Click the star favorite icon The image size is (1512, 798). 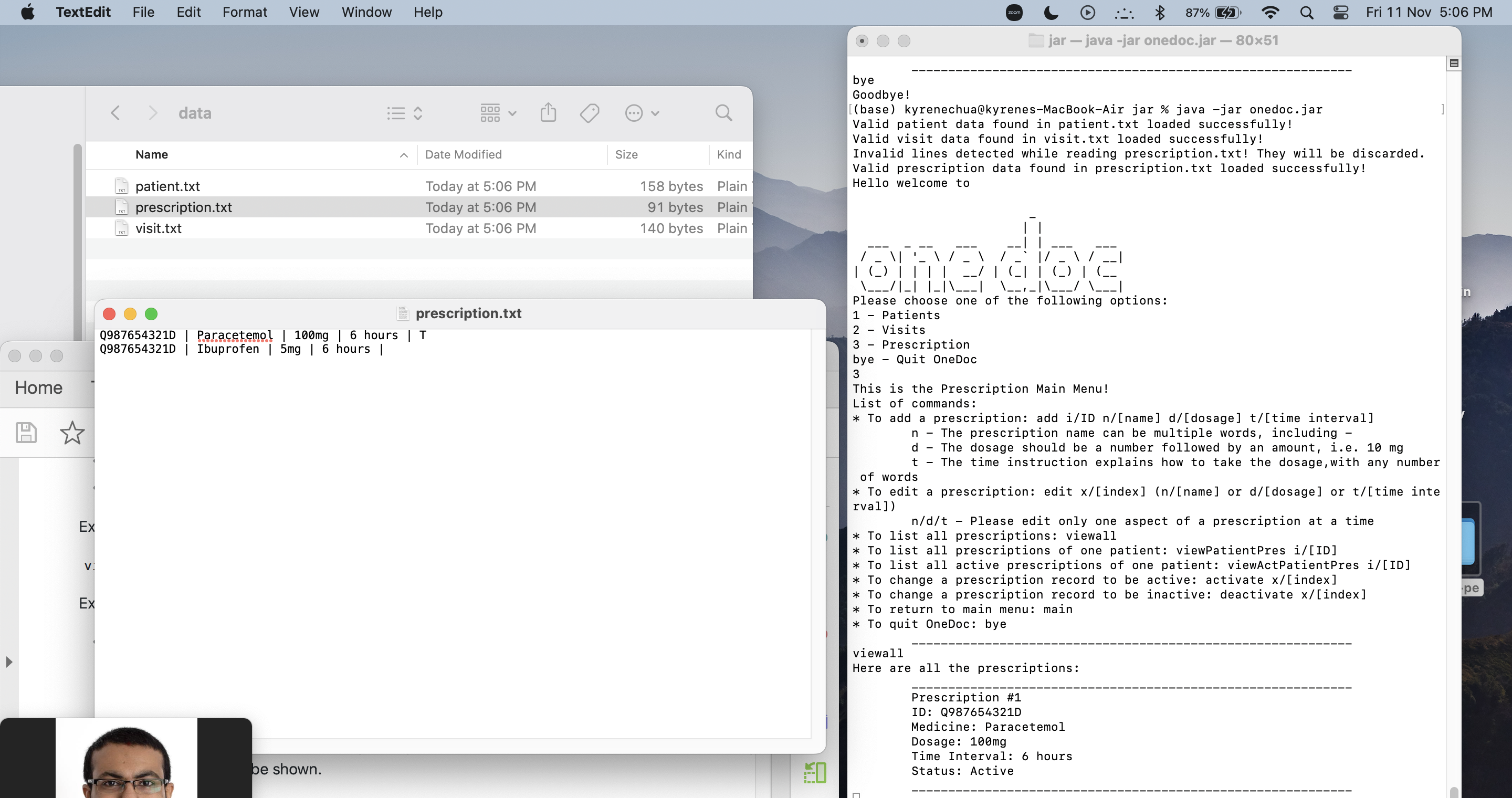click(x=72, y=433)
